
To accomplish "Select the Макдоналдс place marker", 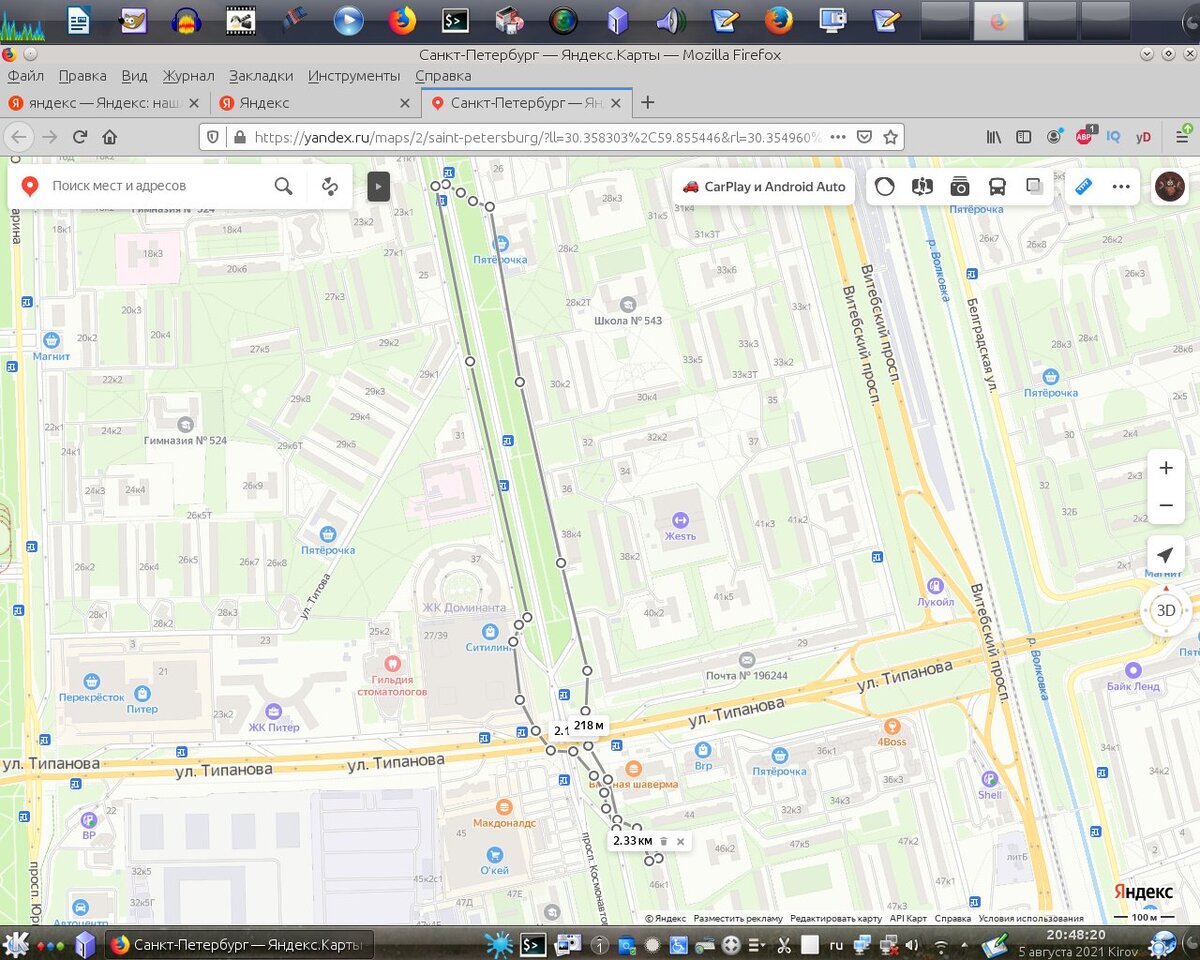I will [x=505, y=806].
